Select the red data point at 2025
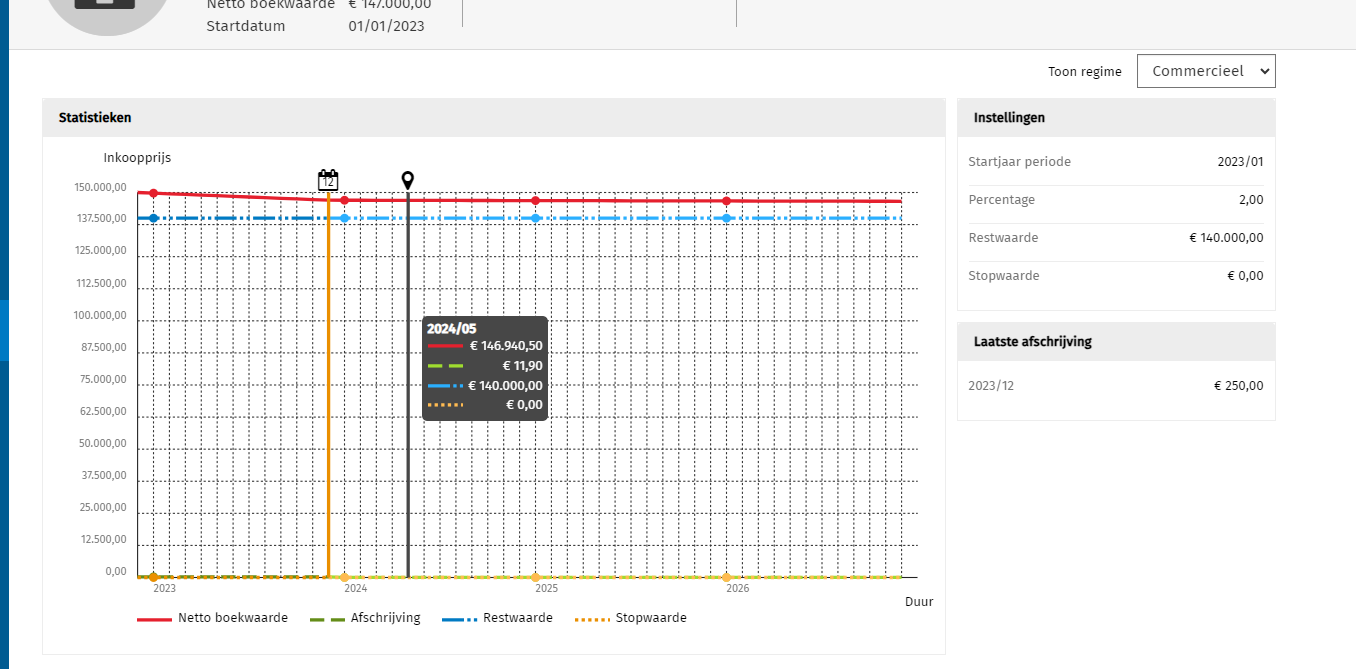The height and width of the screenshot is (669, 1356). point(536,200)
